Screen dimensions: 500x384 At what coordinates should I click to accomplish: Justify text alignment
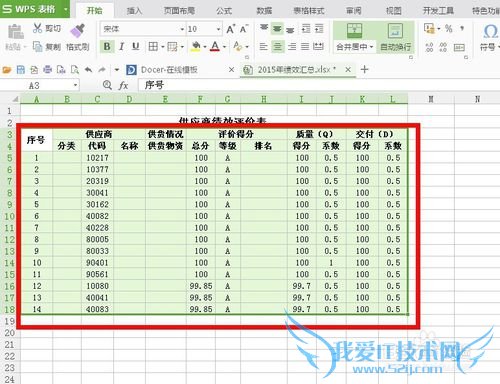pos(305,46)
